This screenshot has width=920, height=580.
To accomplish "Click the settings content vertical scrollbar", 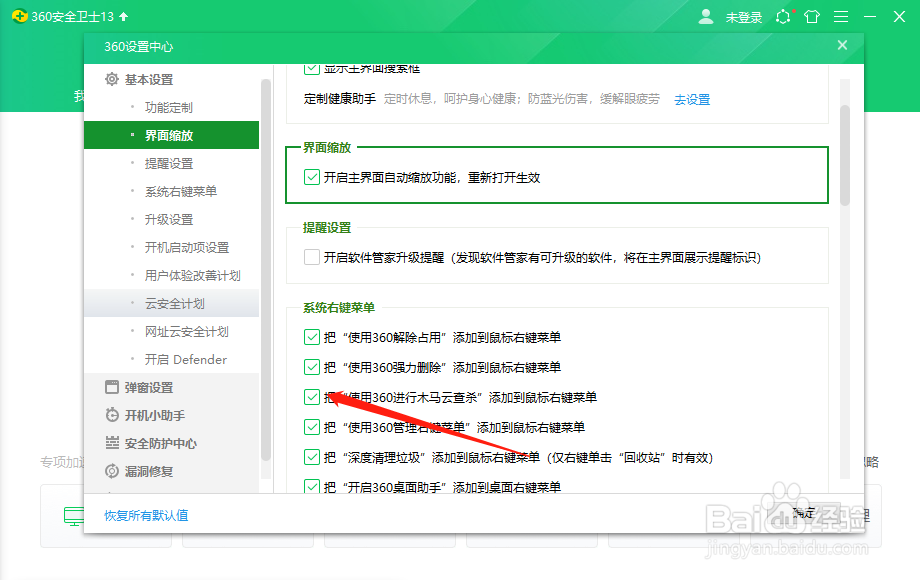I will coord(845,155).
